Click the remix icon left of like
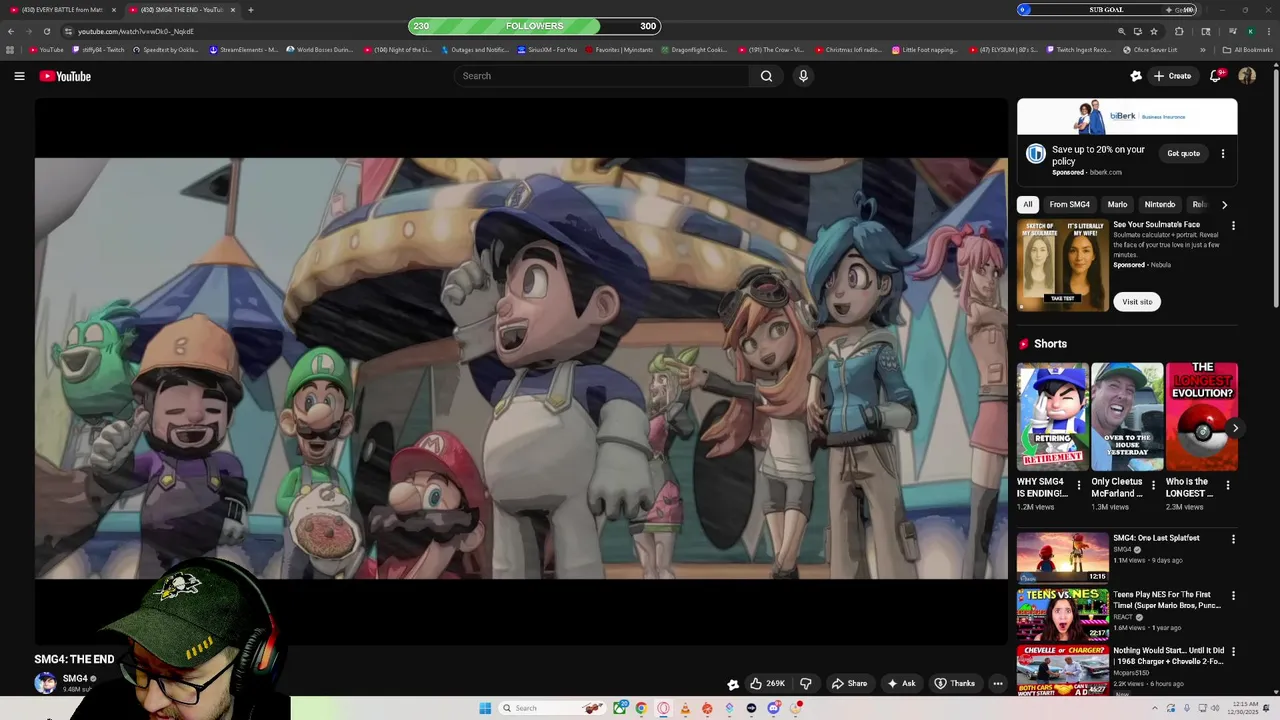The width and height of the screenshot is (1280, 720). tap(733, 684)
